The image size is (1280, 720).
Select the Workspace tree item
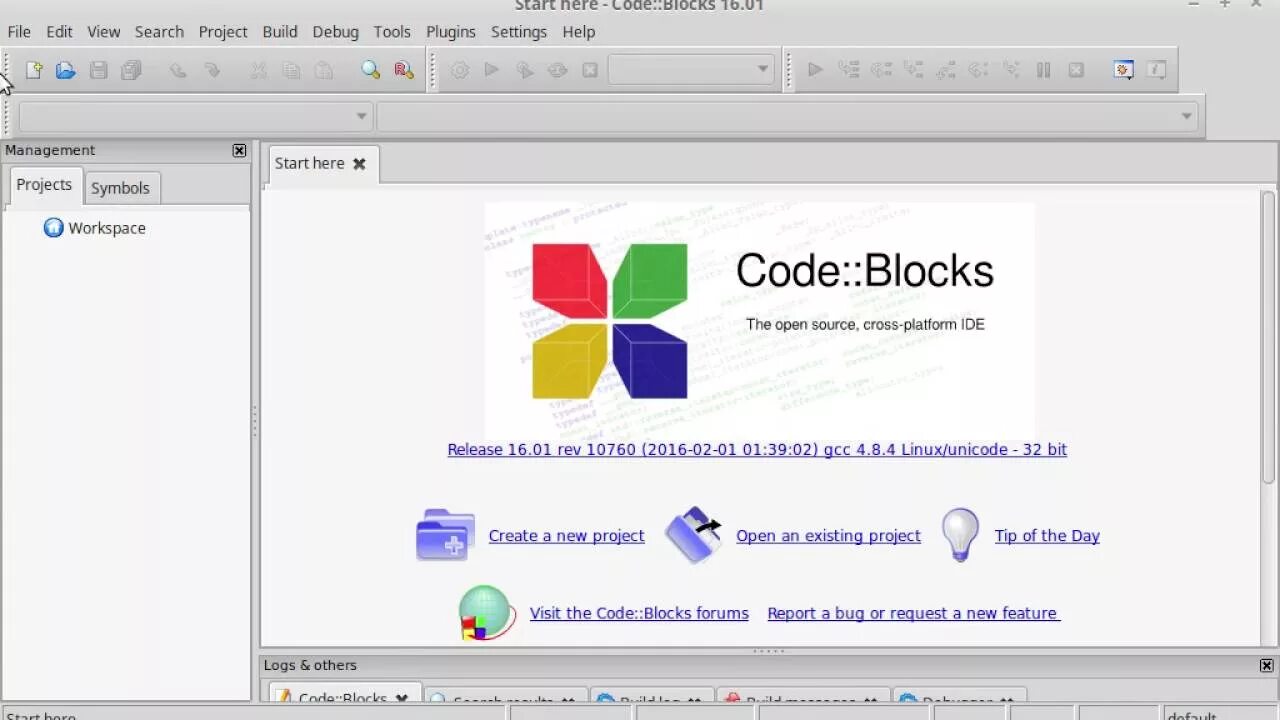(x=96, y=228)
